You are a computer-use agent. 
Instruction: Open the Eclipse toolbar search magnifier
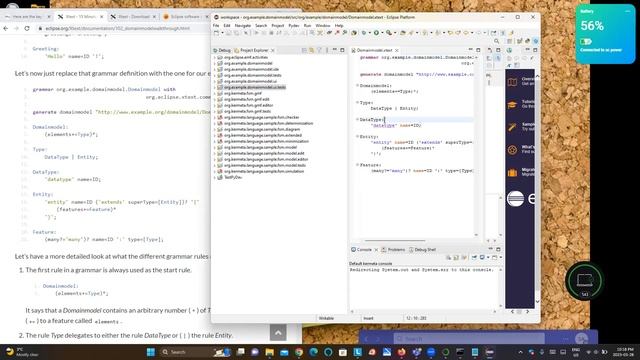496,41
